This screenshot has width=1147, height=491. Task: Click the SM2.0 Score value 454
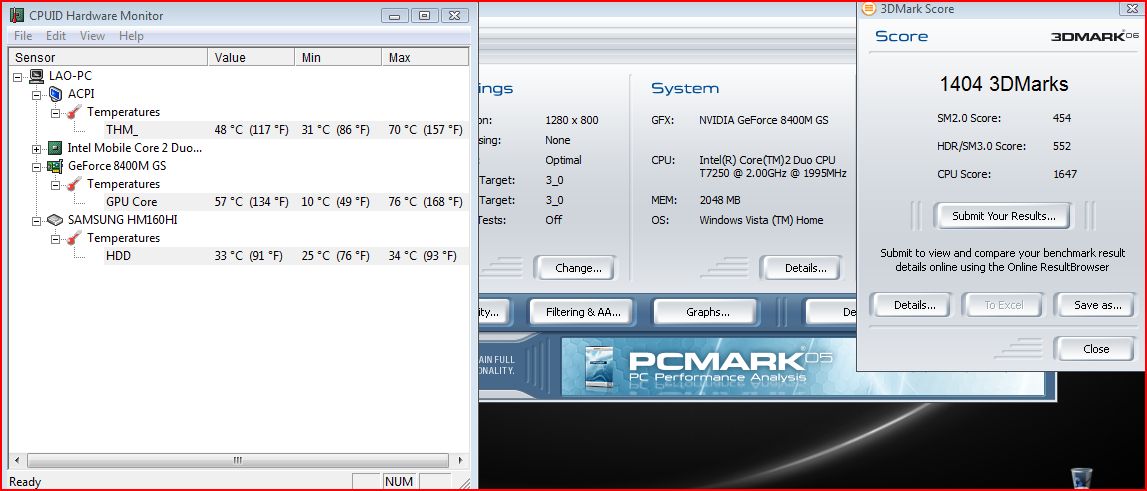(x=1062, y=118)
